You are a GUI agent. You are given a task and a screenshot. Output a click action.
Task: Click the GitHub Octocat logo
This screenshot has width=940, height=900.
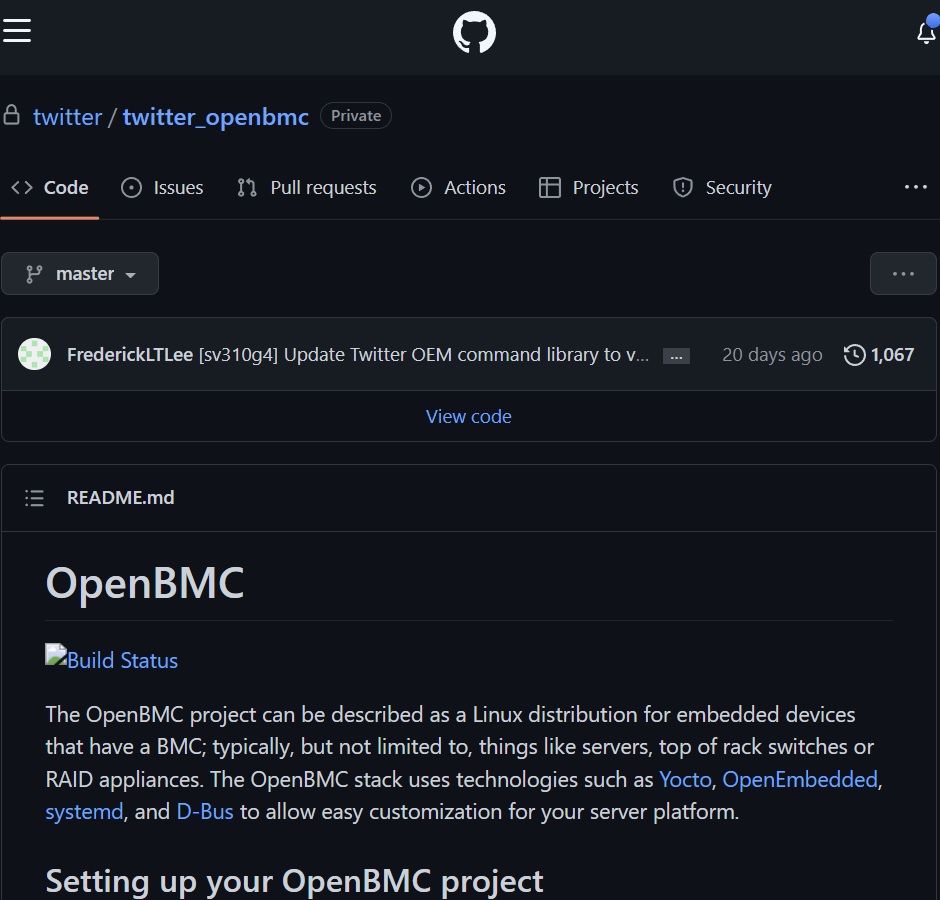pos(474,32)
